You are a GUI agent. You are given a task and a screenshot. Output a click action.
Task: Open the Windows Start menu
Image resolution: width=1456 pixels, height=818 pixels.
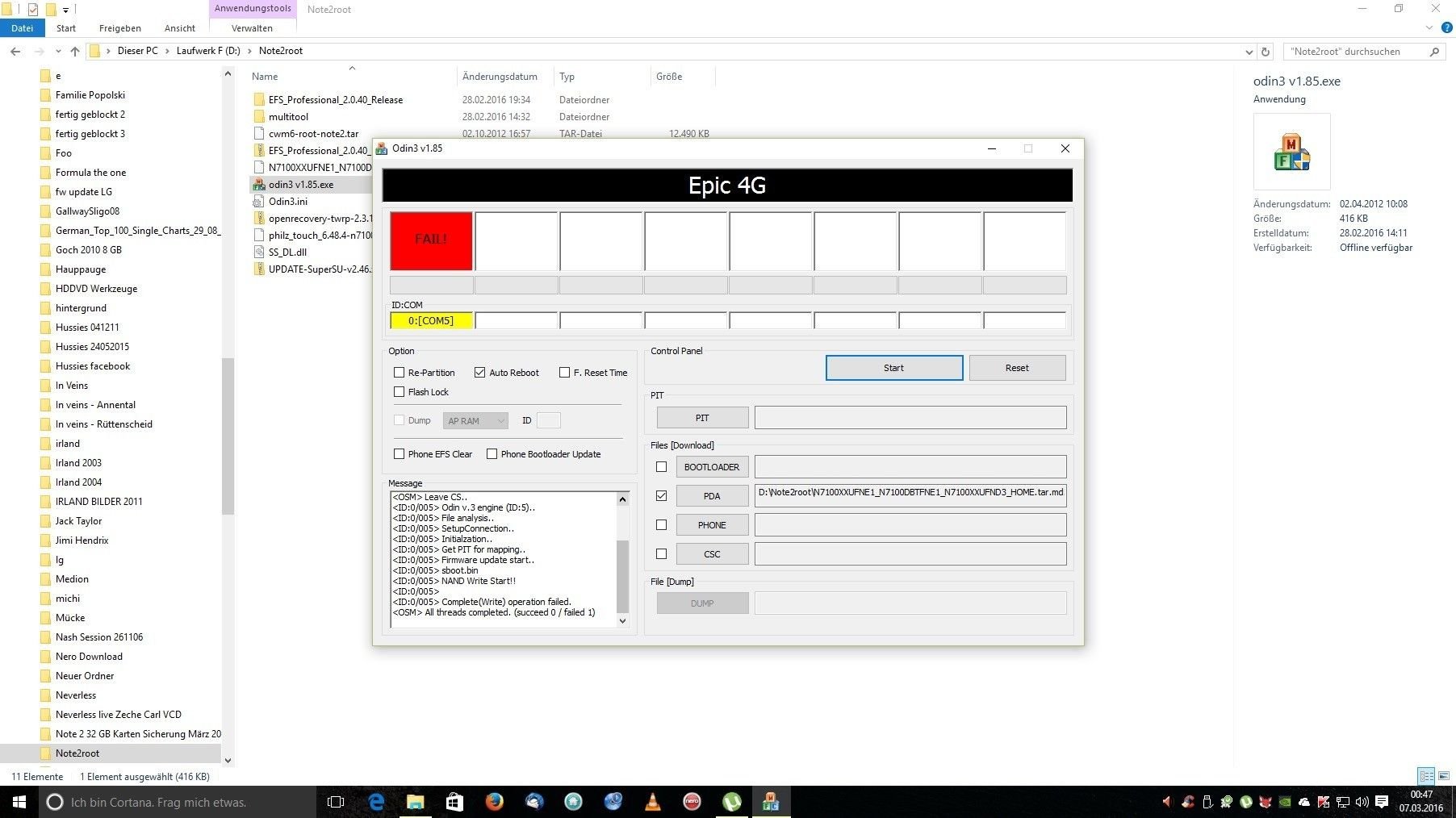click(19, 802)
